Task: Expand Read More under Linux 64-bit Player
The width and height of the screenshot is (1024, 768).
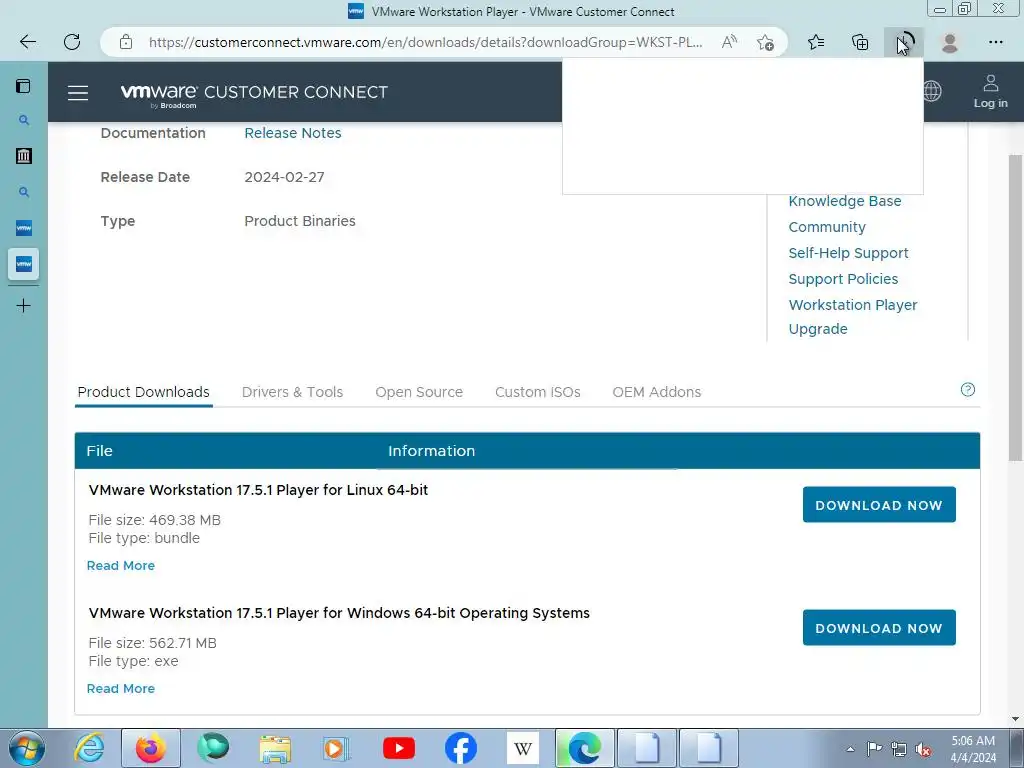Action: coord(121,566)
